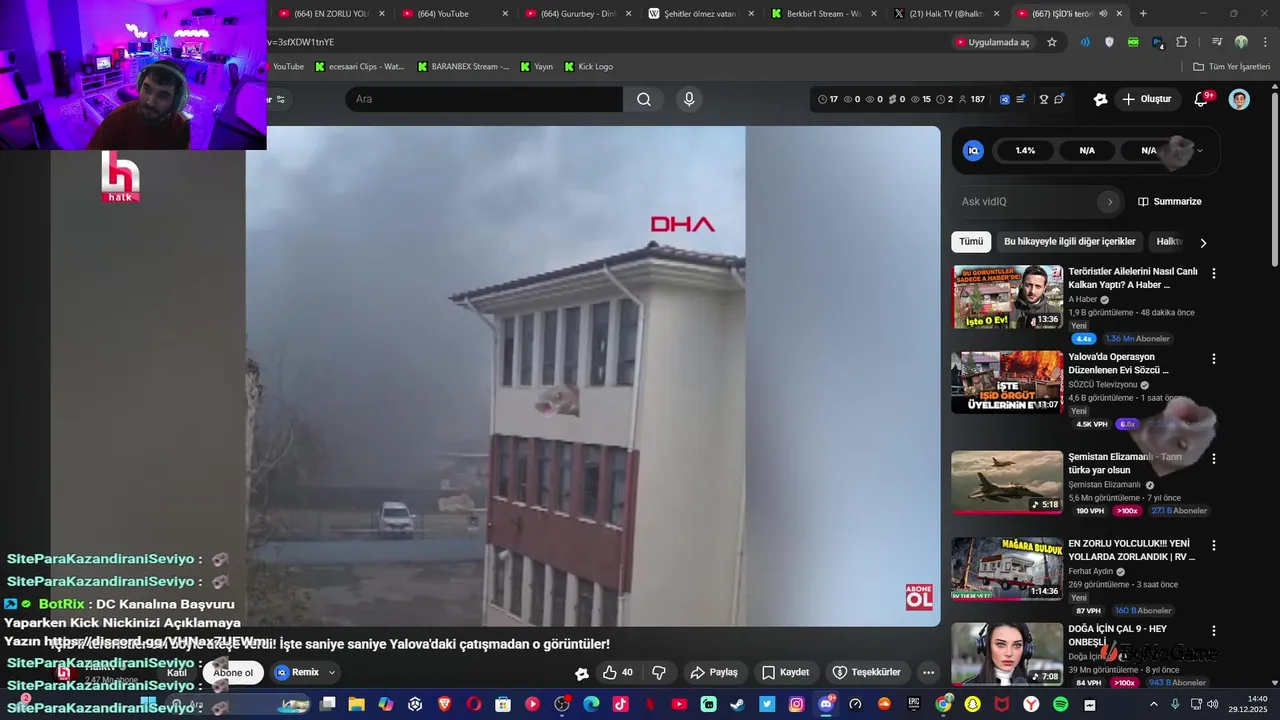Click the Oluştur create button
Screen dimensions: 1280x720
pyautogui.click(x=1146, y=99)
